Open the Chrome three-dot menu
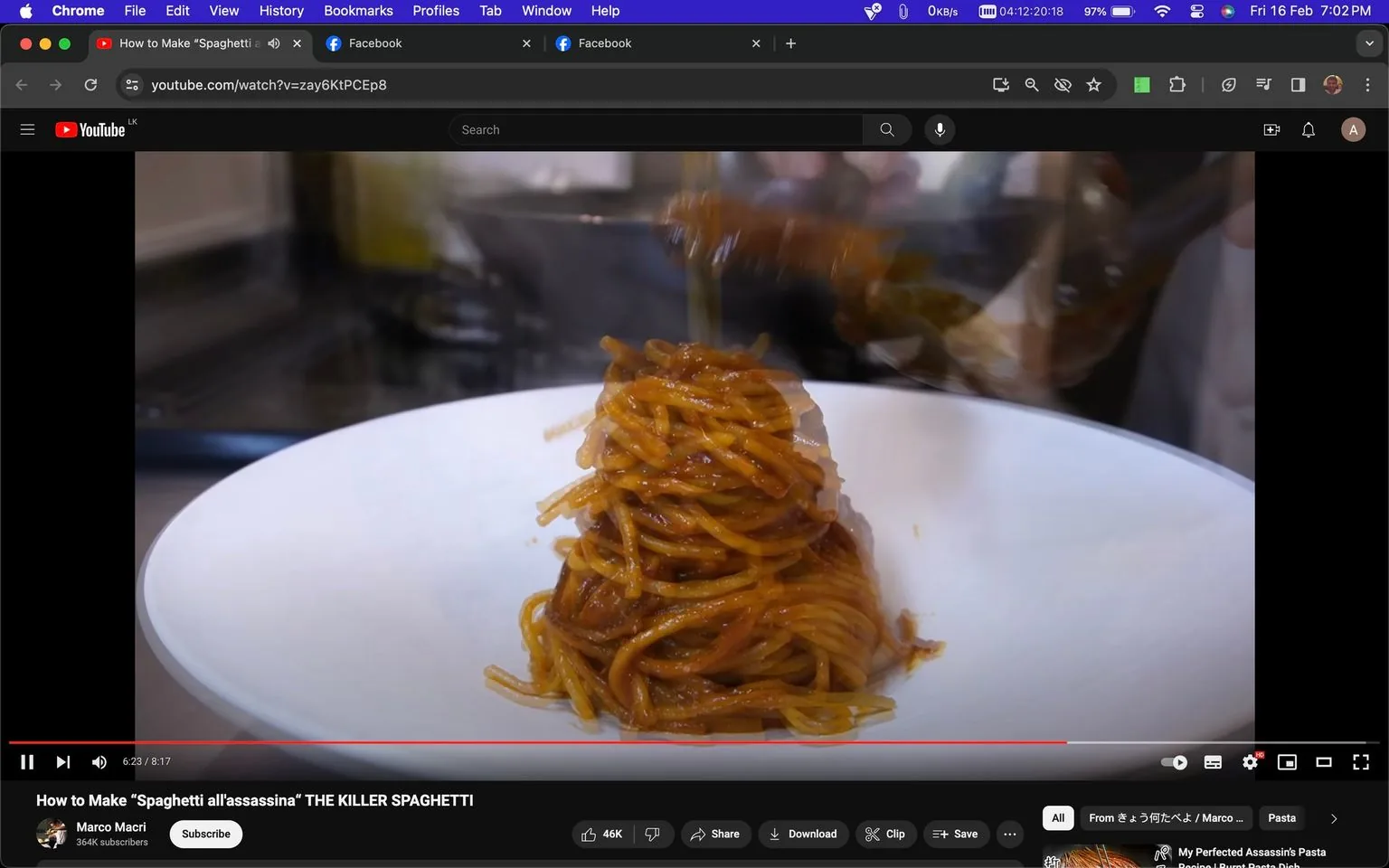Viewport: 1389px width, 868px height. click(1368, 84)
